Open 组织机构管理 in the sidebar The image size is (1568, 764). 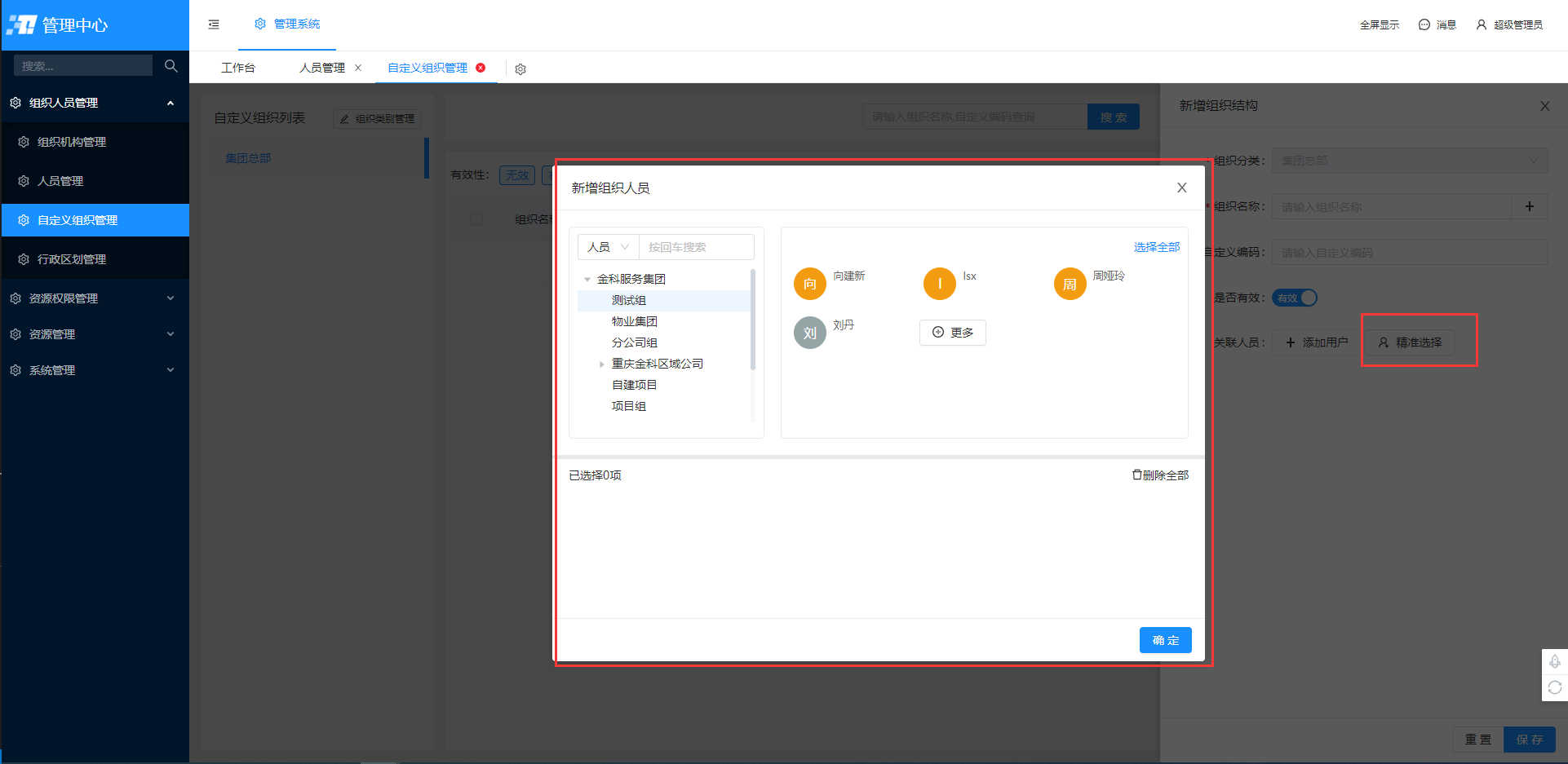(95, 142)
